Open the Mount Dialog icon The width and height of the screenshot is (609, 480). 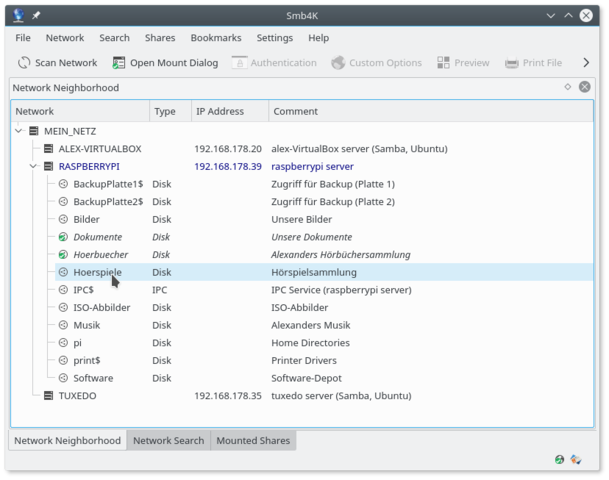pos(118,63)
